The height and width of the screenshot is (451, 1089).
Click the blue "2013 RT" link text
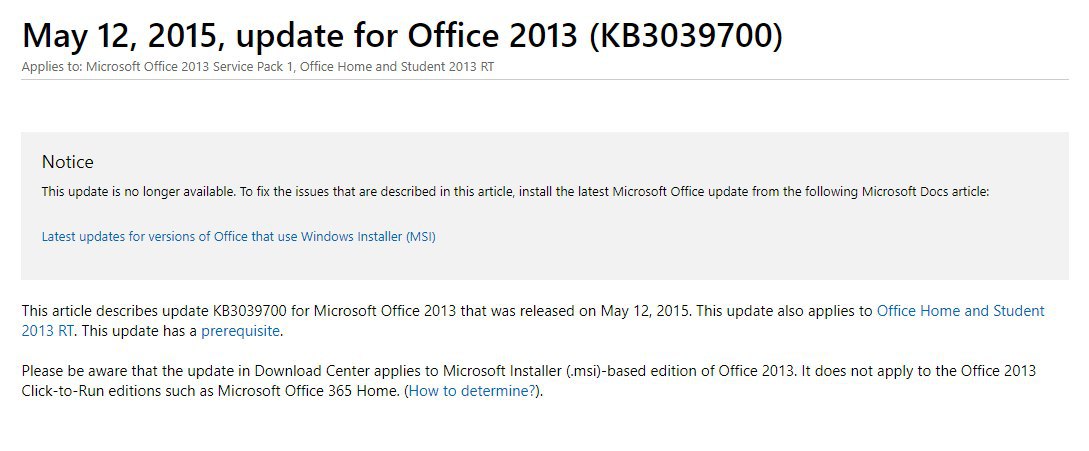[48, 331]
